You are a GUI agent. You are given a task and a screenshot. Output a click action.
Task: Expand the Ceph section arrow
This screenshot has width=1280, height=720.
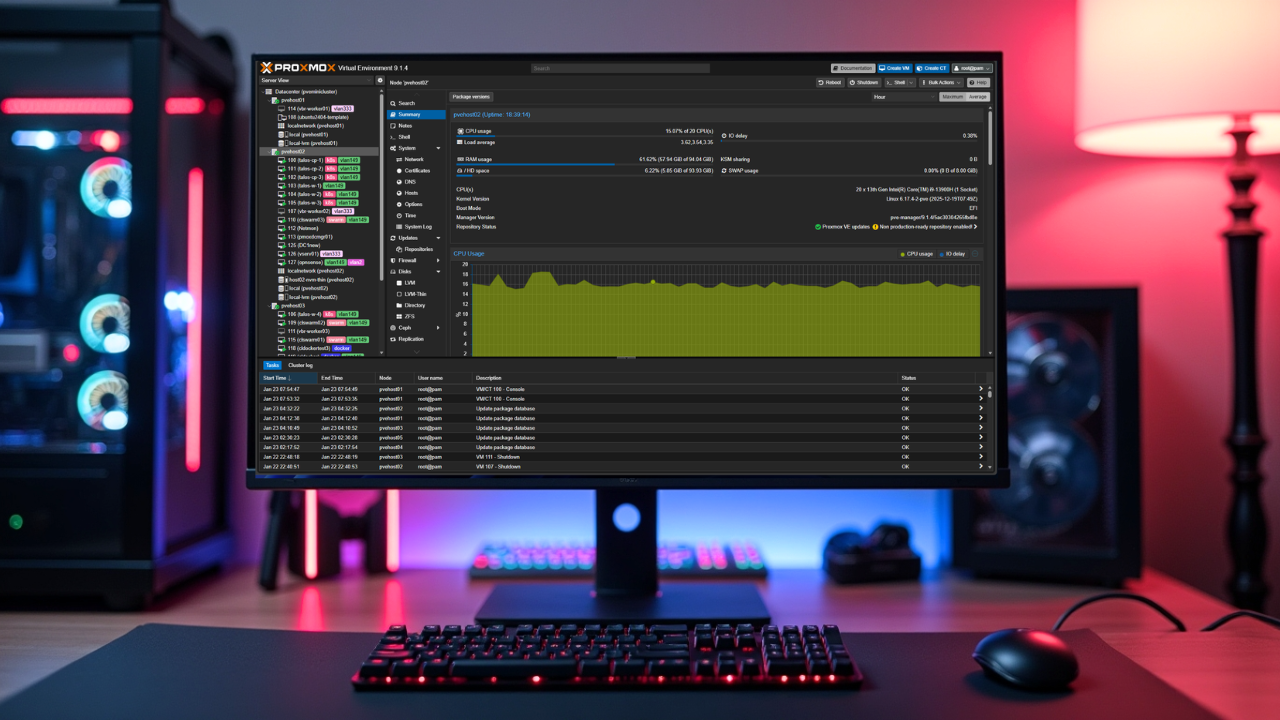coord(438,327)
